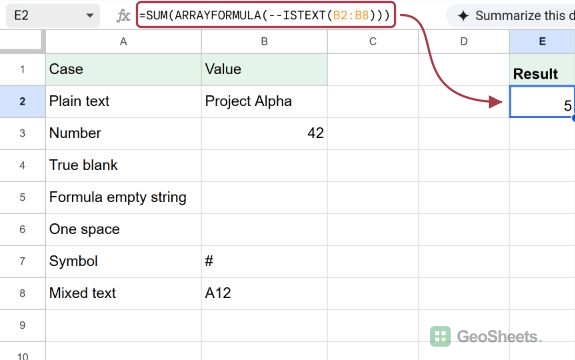This screenshot has width=575, height=360.
Task: Select the cell 'Plain text'
Action: 124,102
